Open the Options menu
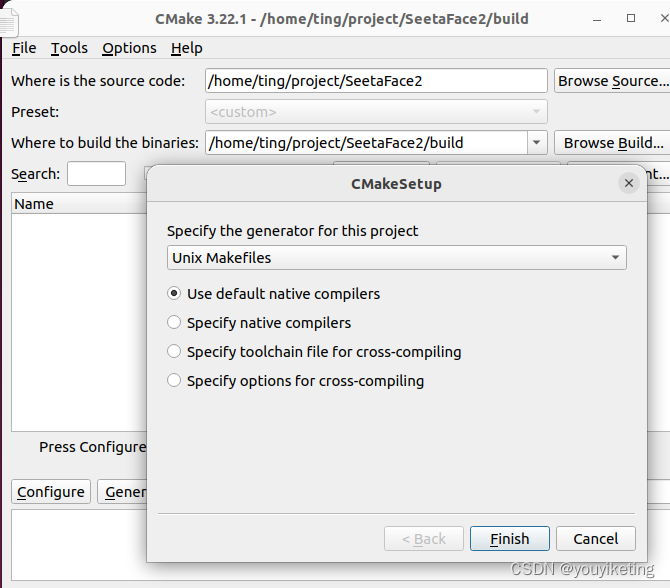The image size is (670, 588). coord(129,48)
